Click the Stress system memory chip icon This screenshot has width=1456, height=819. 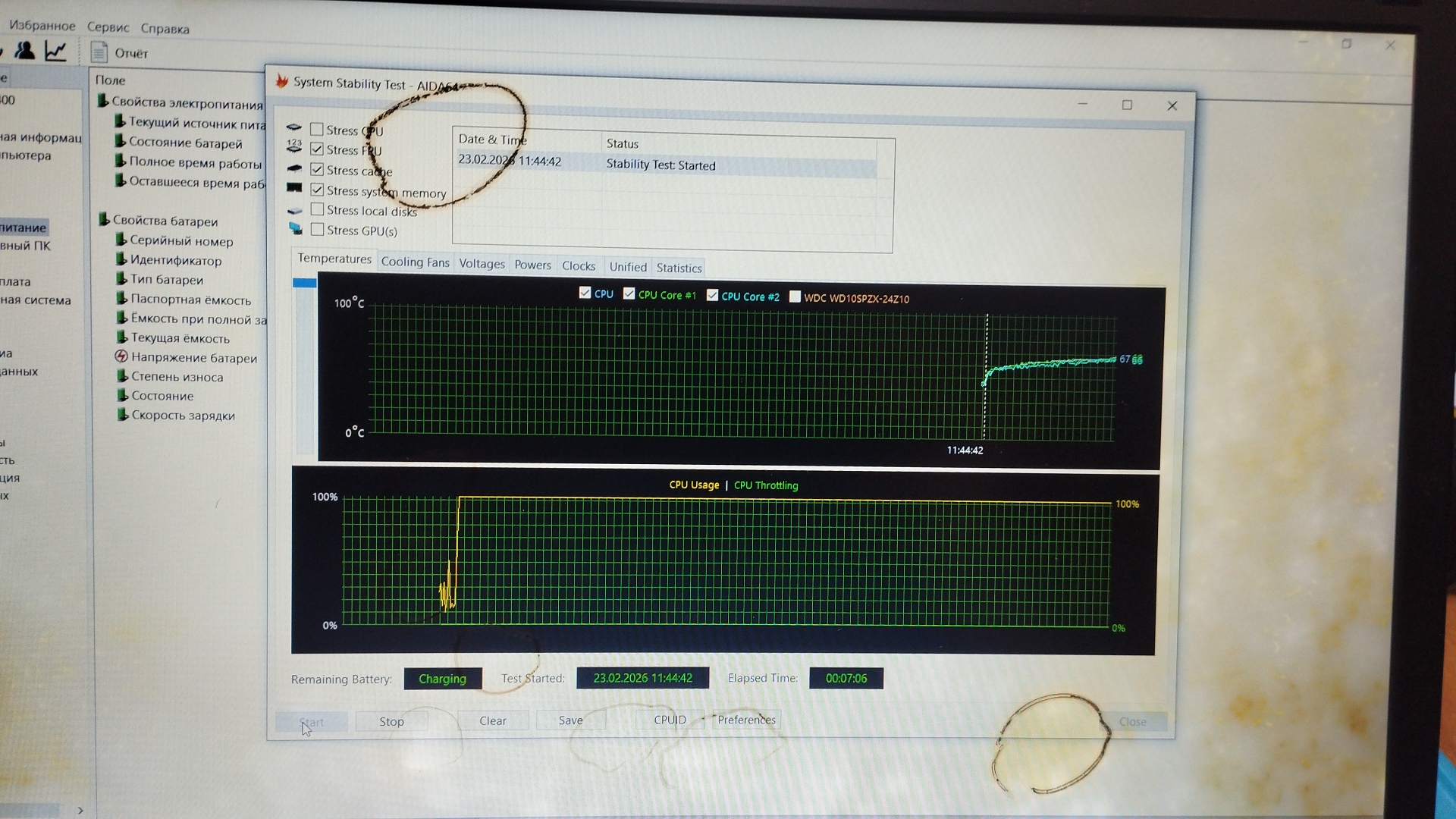[x=294, y=188]
